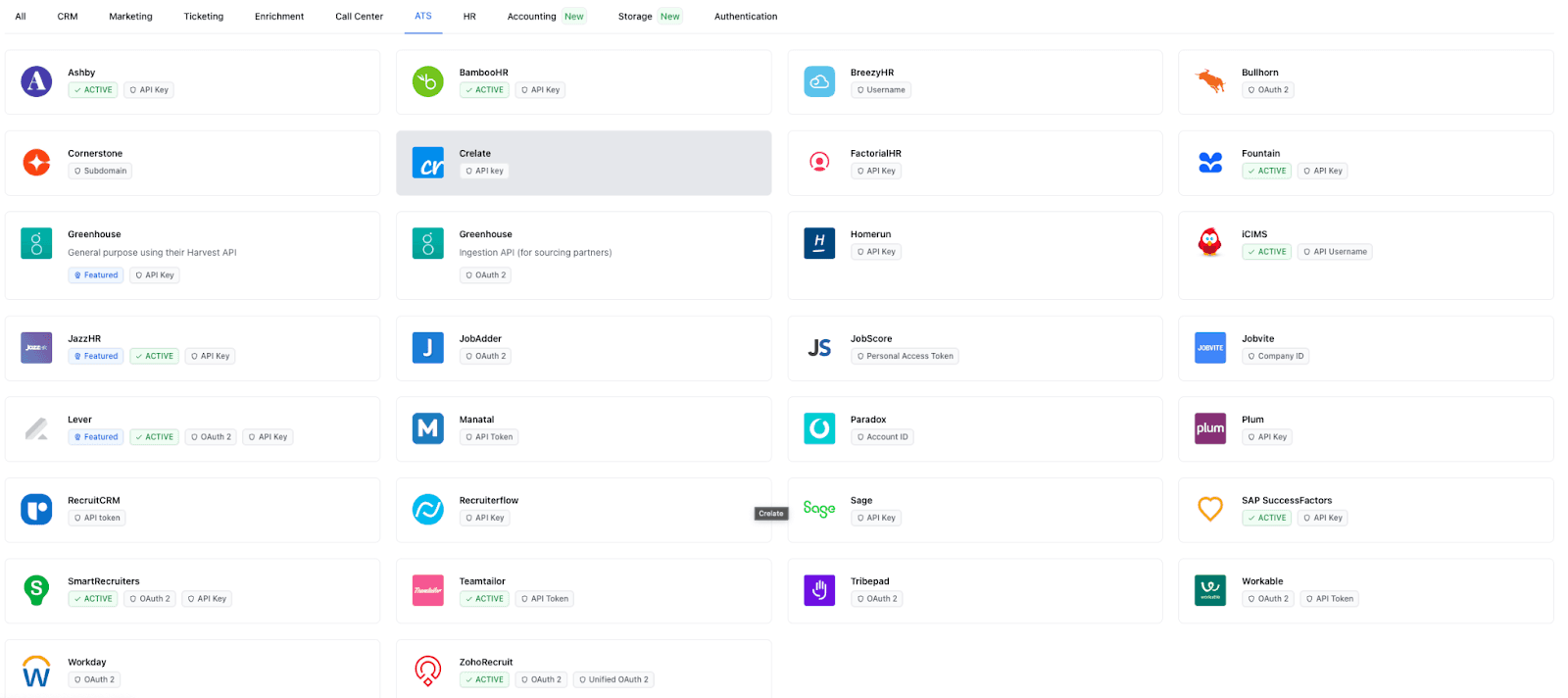Select the BambooHR green leaf icon
The height and width of the screenshot is (698, 1568).
coord(427,81)
